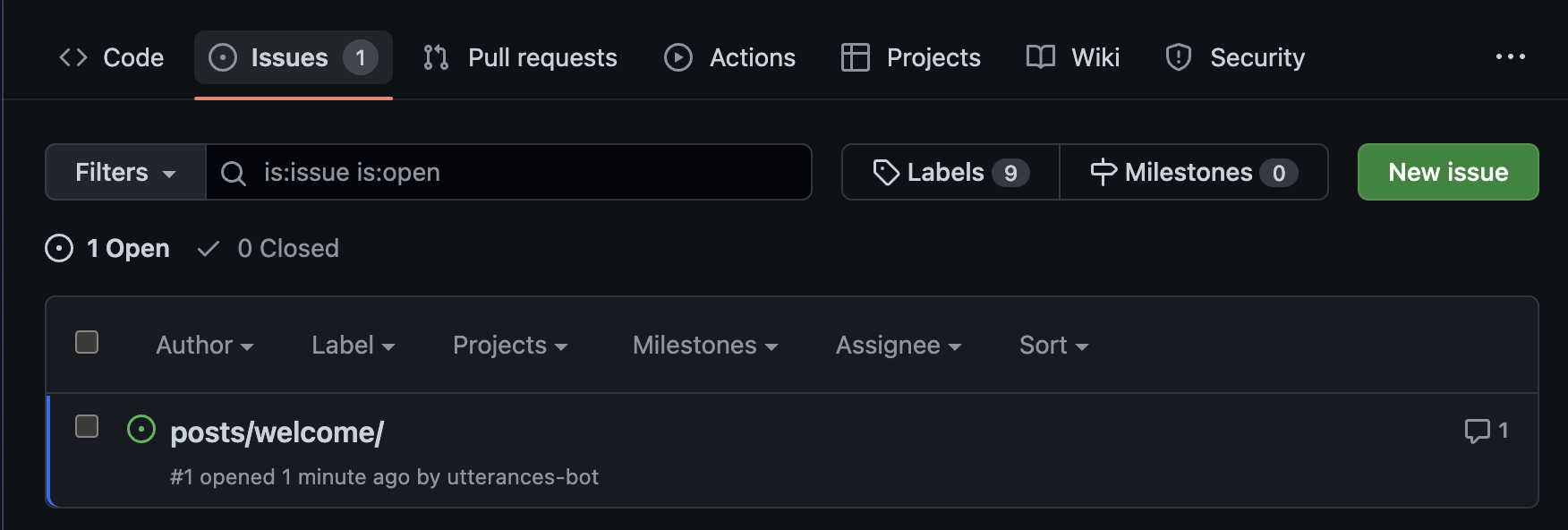Image resolution: width=1568 pixels, height=530 pixels.
Task: Click the magnifier icon in the search box
Action: 234,173
